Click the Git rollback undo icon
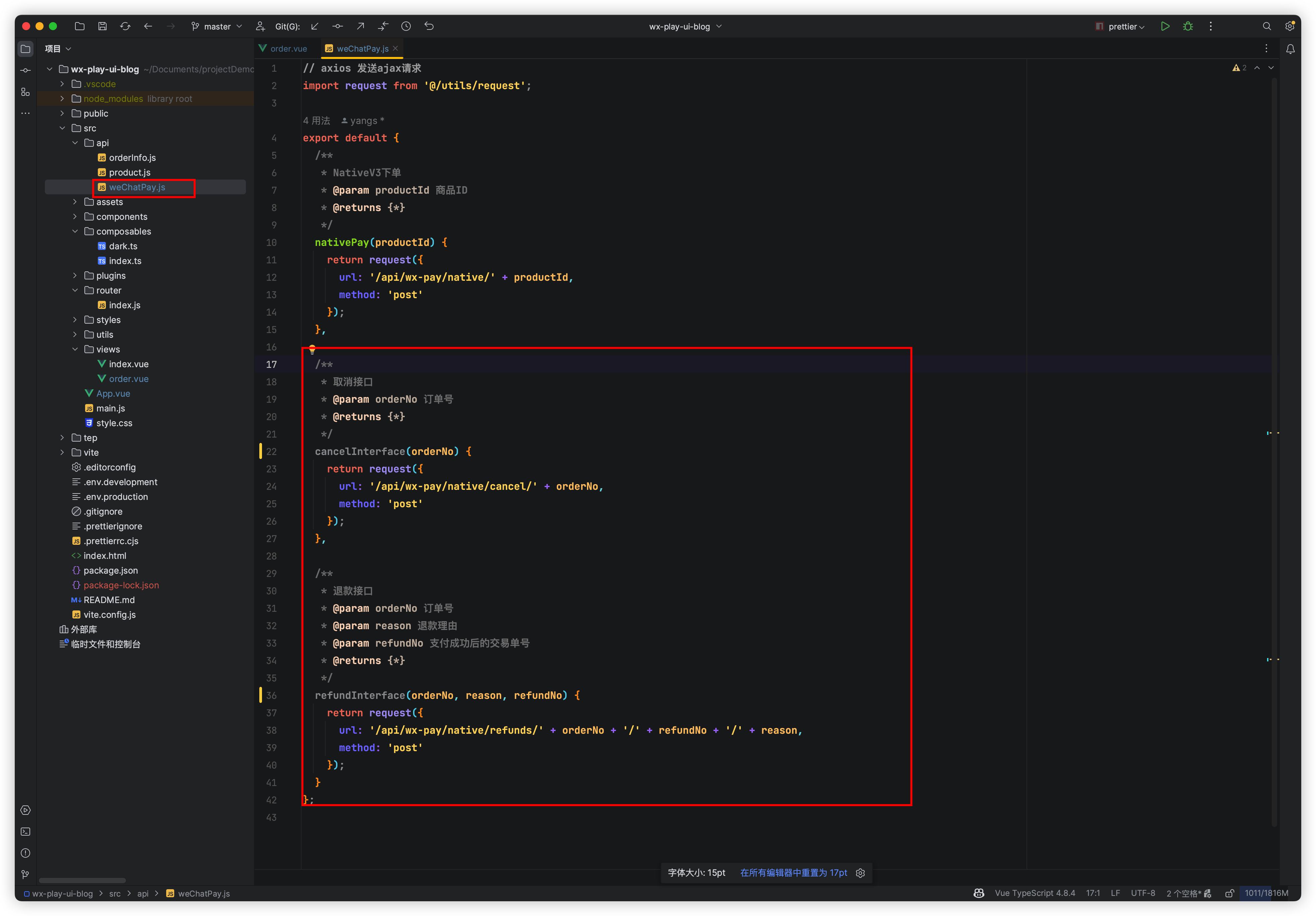 (x=429, y=26)
